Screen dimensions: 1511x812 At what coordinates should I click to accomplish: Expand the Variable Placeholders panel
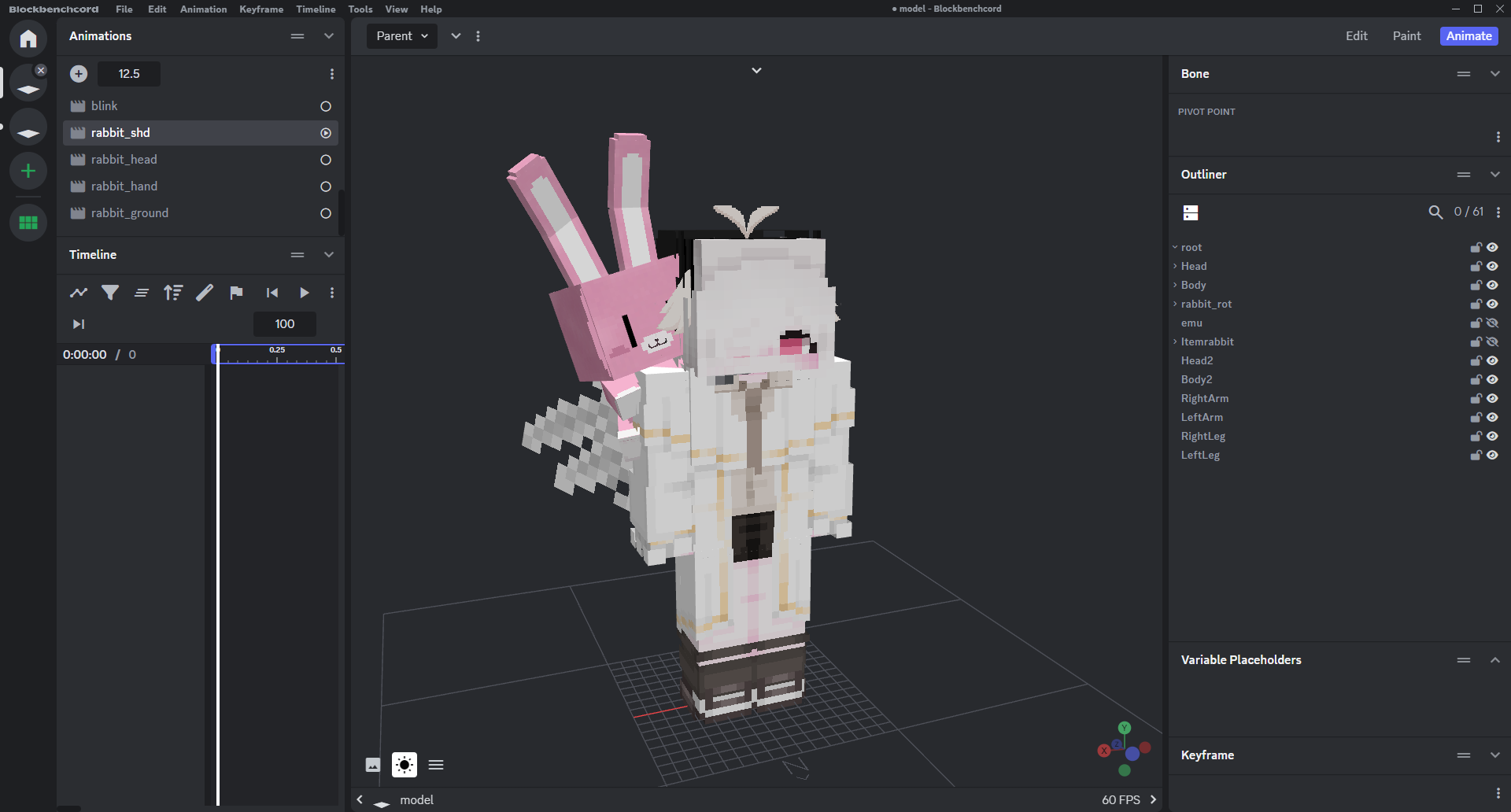tap(1494, 660)
